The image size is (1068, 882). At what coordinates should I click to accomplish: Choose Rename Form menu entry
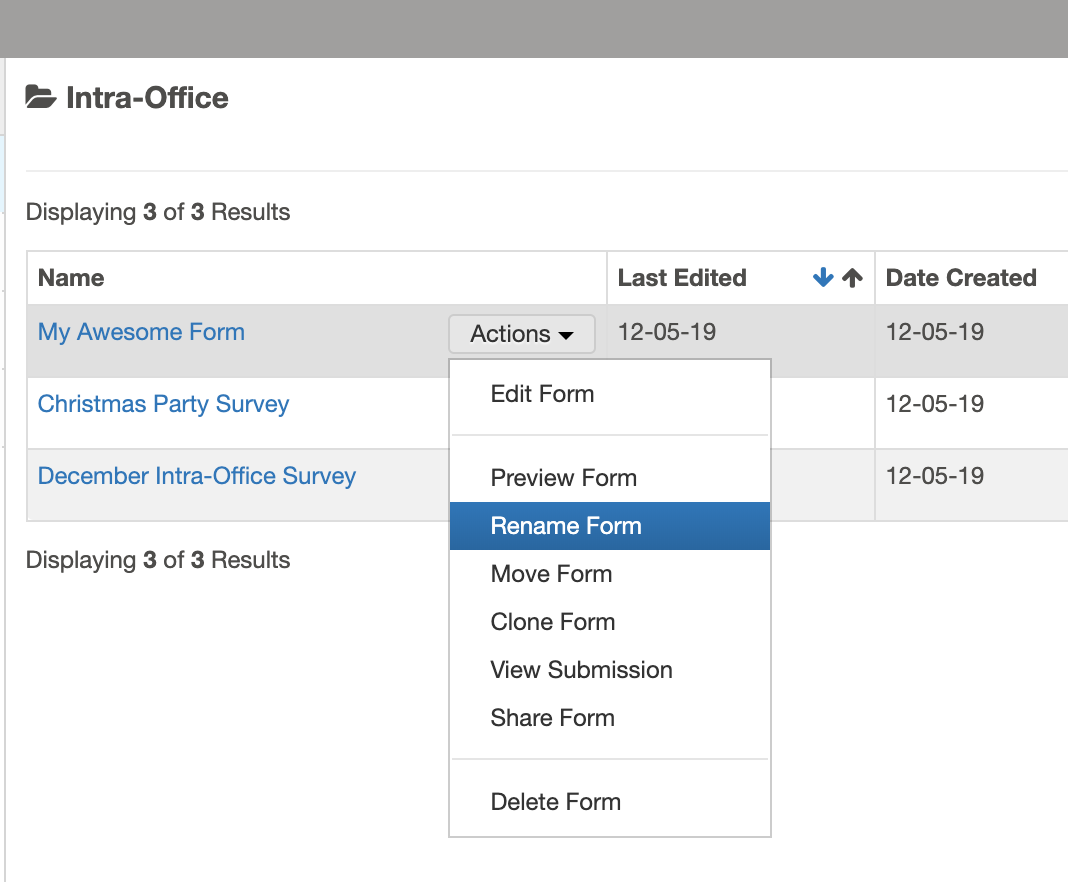pyautogui.click(x=610, y=526)
